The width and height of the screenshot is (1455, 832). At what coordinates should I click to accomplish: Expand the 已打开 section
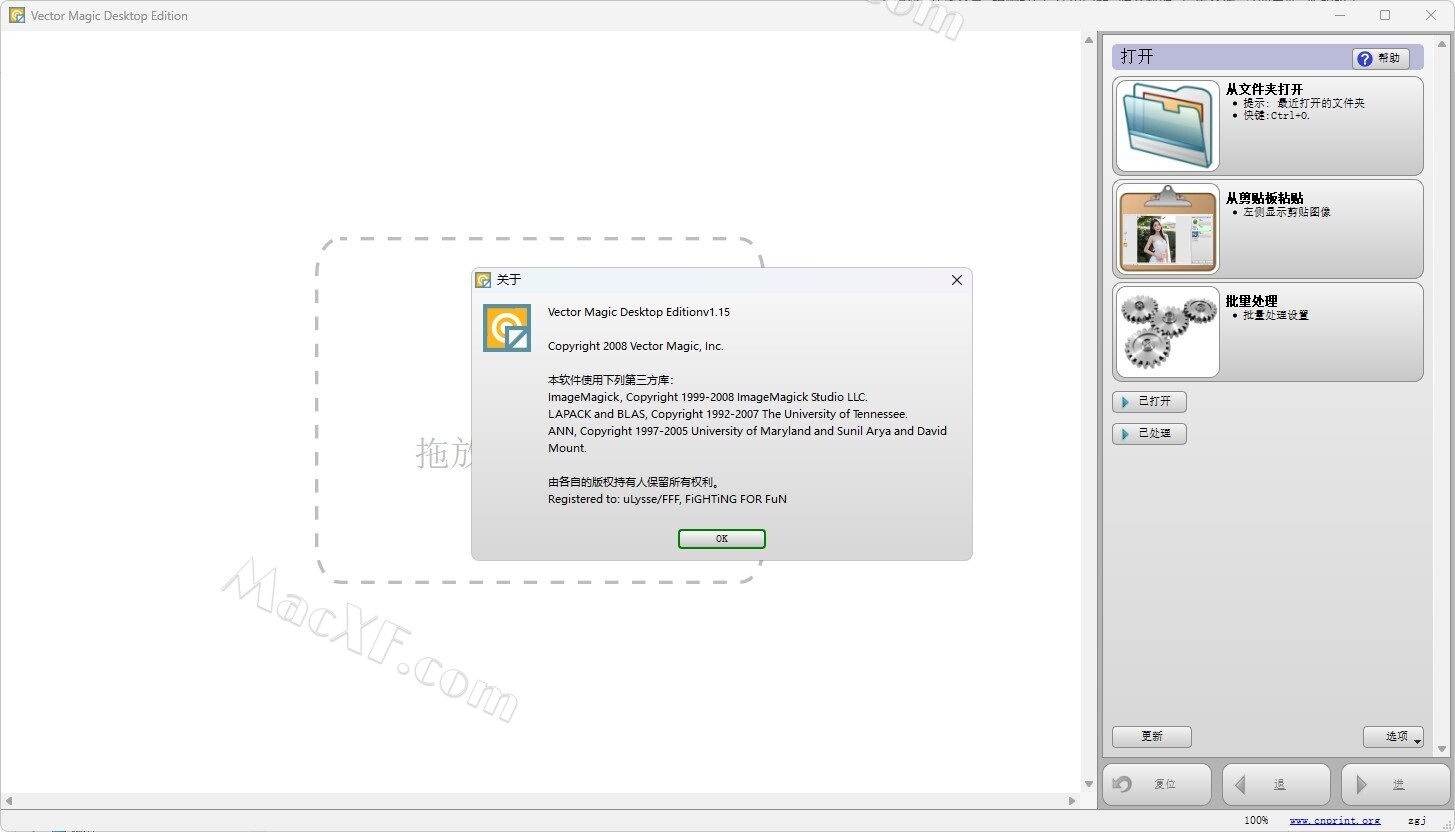[x=1149, y=402]
